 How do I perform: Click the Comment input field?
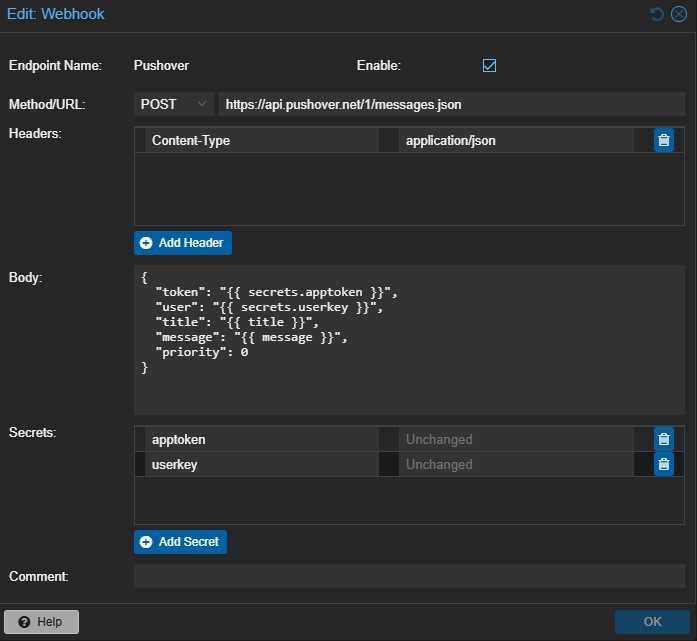click(x=409, y=577)
